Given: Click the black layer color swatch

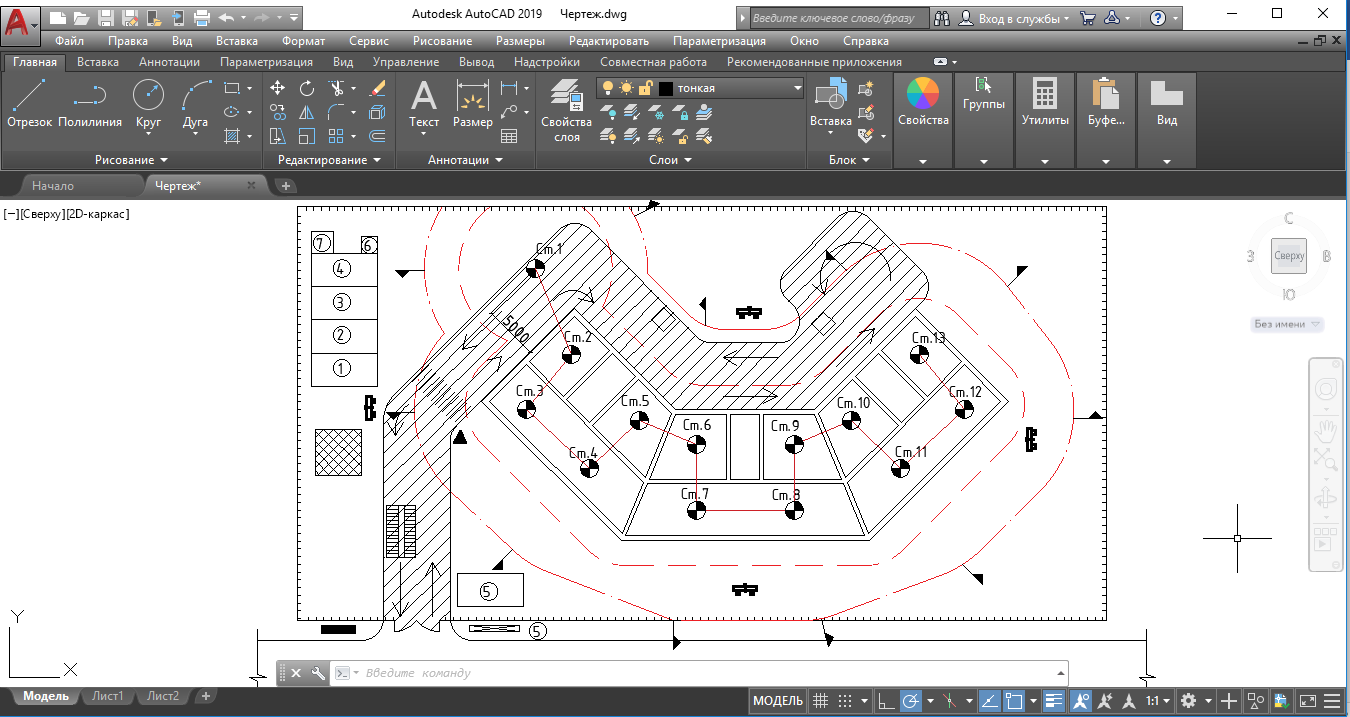Looking at the screenshot, I should click(x=666, y=88).
